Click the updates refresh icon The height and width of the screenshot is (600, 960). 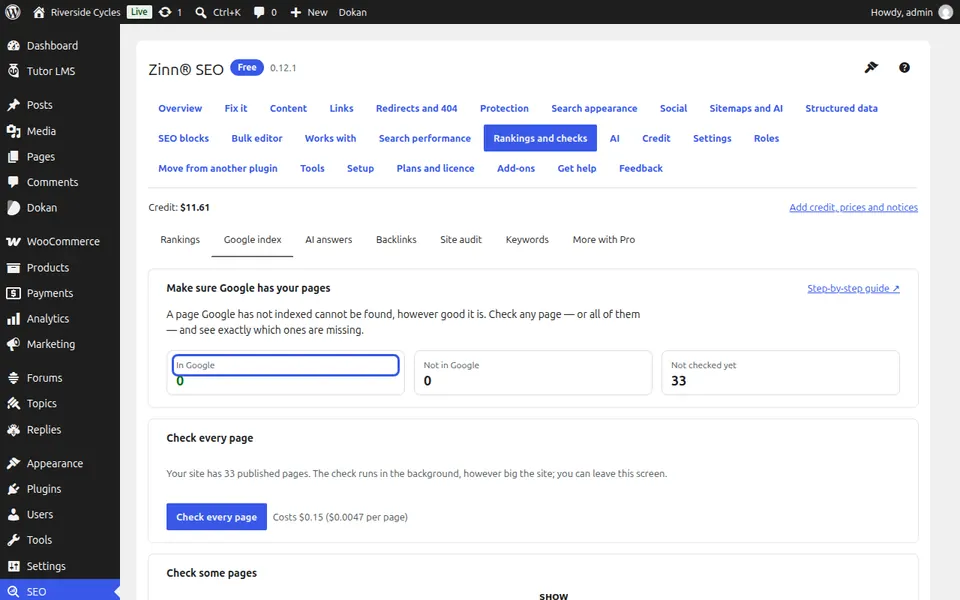click(x=165, y=12)
